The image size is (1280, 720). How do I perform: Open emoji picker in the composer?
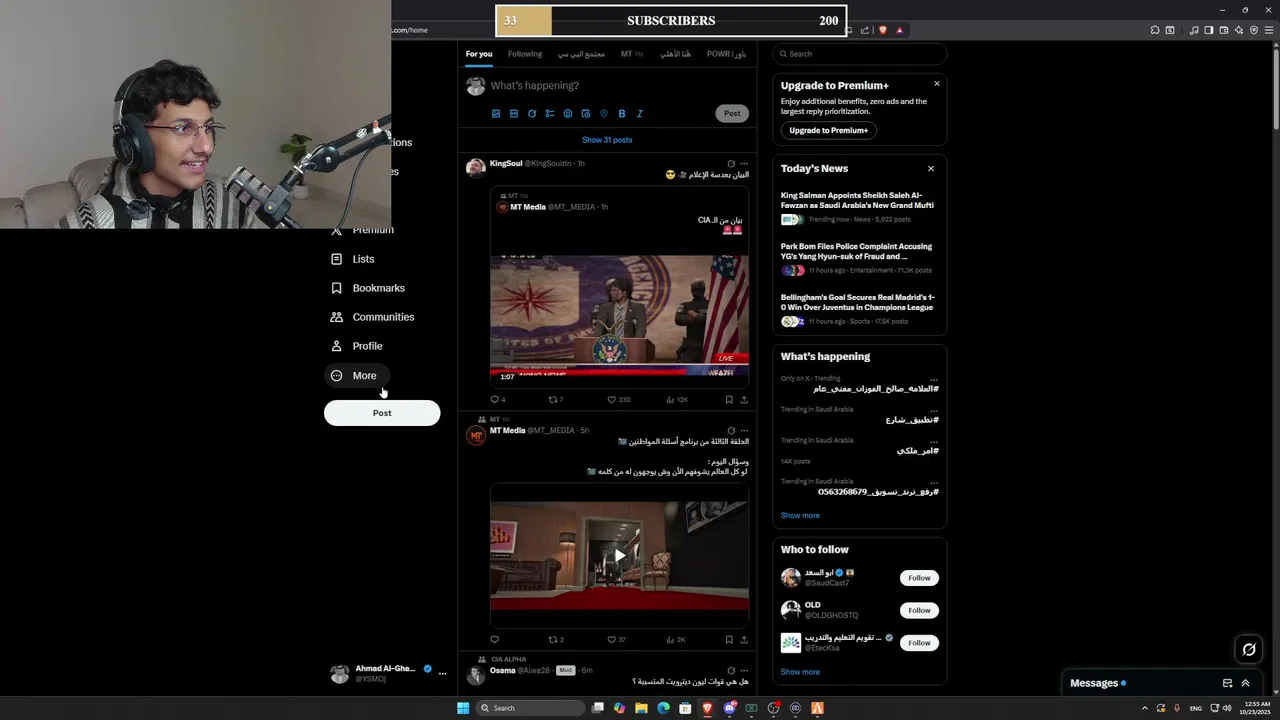567,114
